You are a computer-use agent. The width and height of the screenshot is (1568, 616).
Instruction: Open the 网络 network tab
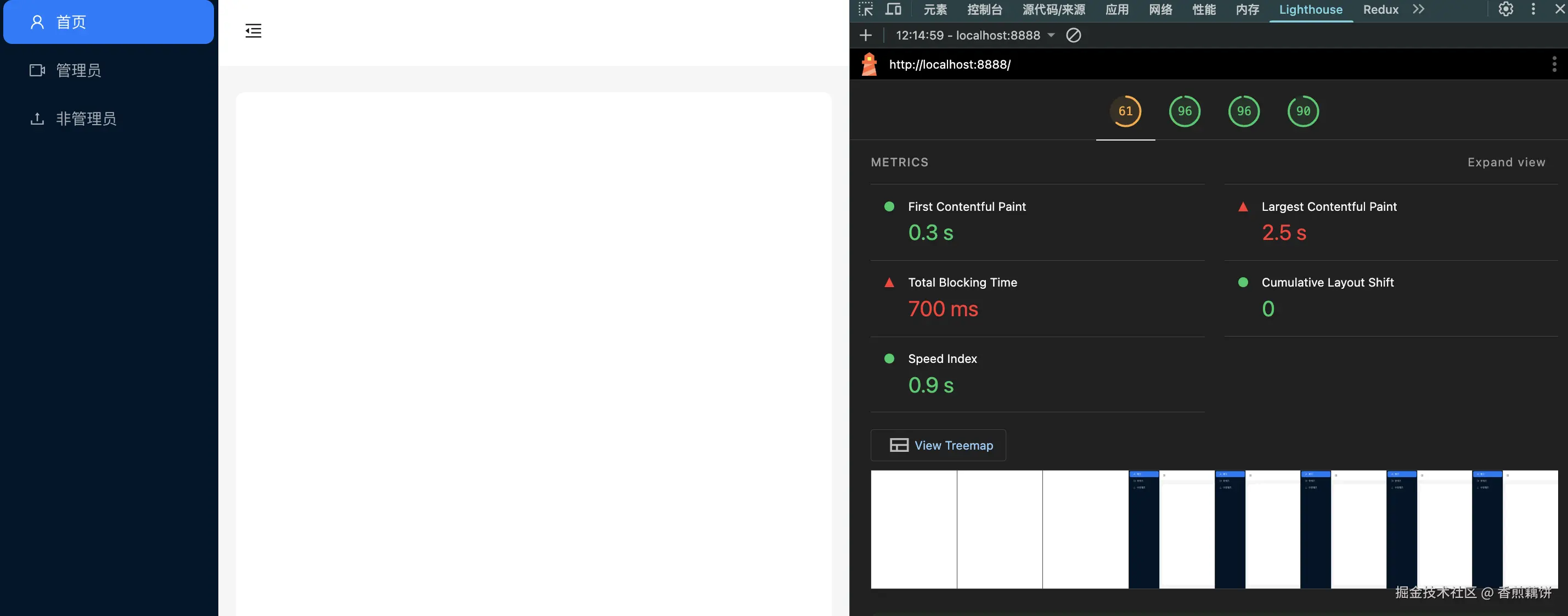coord(1160,10)
